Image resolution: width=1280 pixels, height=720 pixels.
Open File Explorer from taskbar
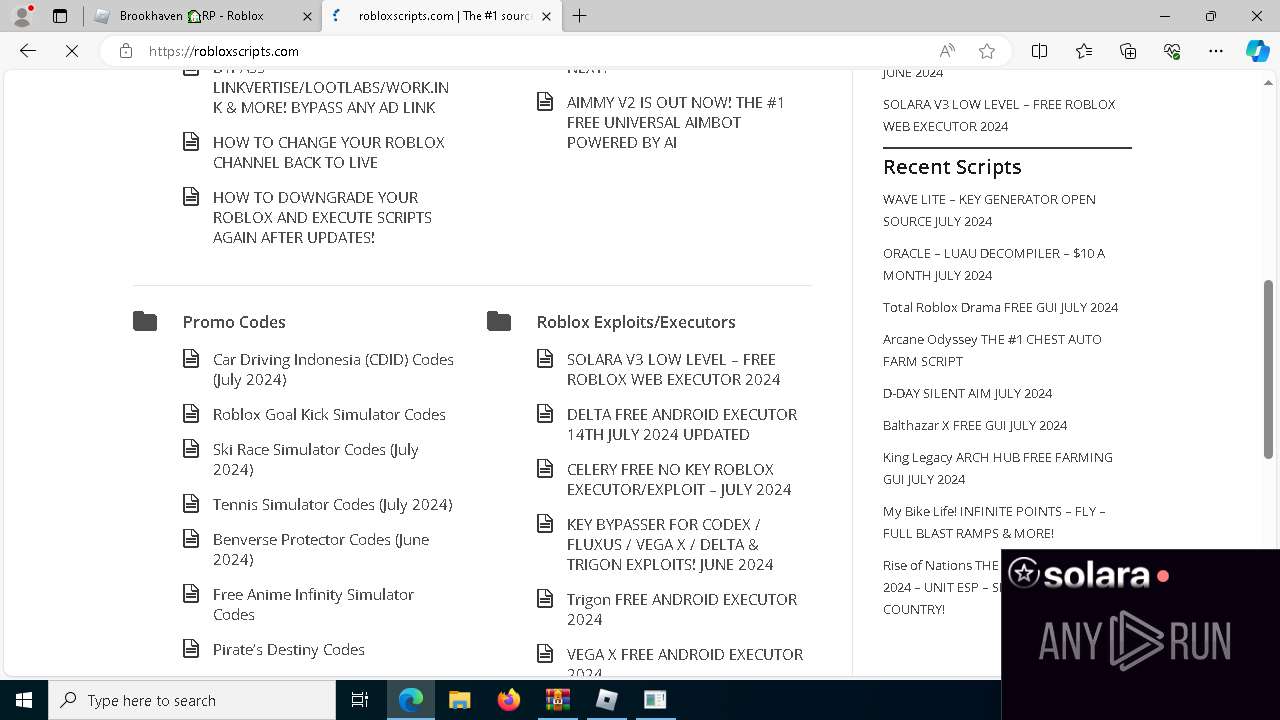459,700
